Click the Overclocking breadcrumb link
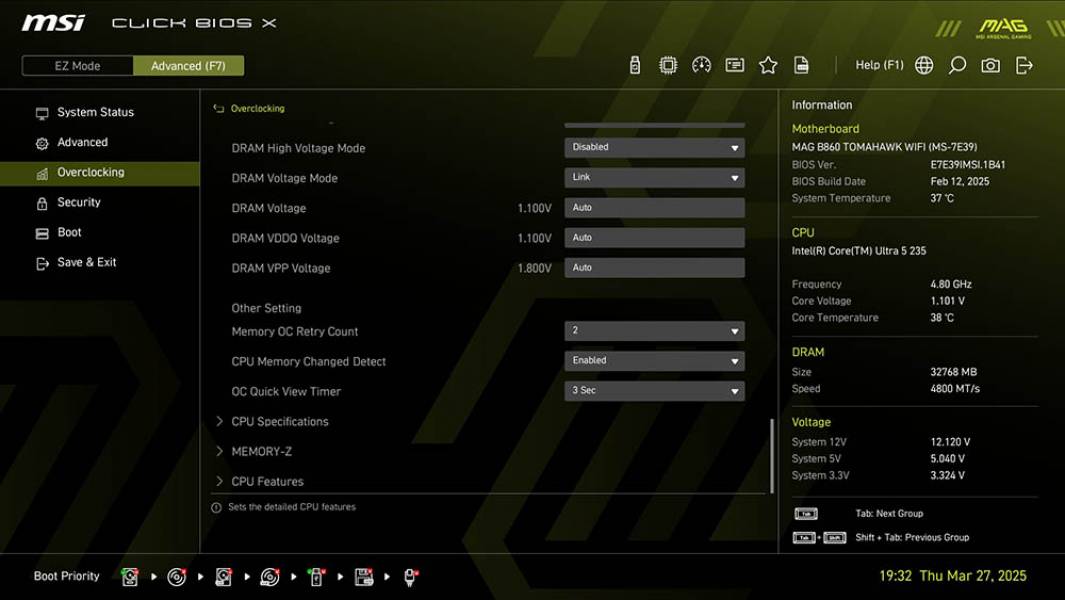1065x600 pixels. point(257,109)
